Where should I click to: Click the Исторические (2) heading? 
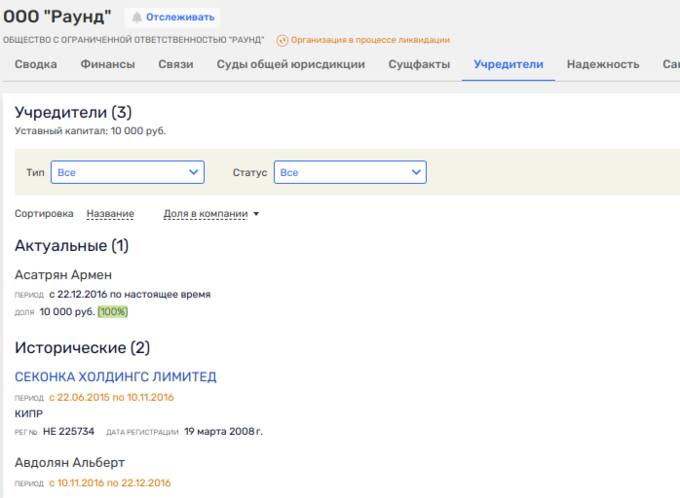(x=82, y=348)
